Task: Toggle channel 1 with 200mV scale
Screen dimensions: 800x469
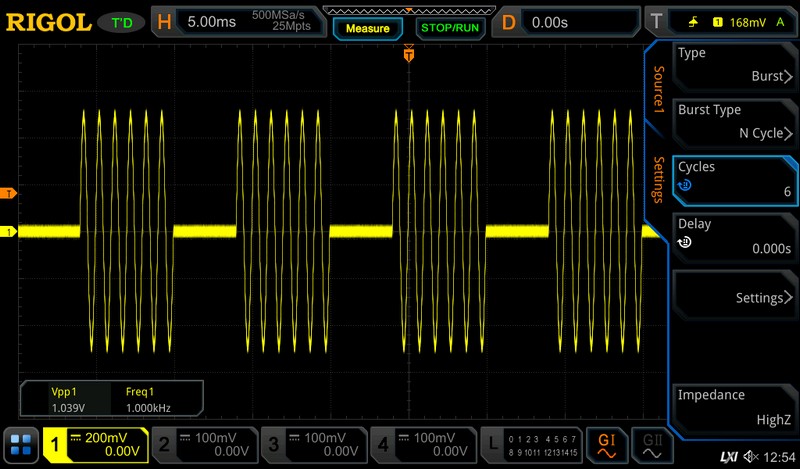Action: [x=96, y=444]
